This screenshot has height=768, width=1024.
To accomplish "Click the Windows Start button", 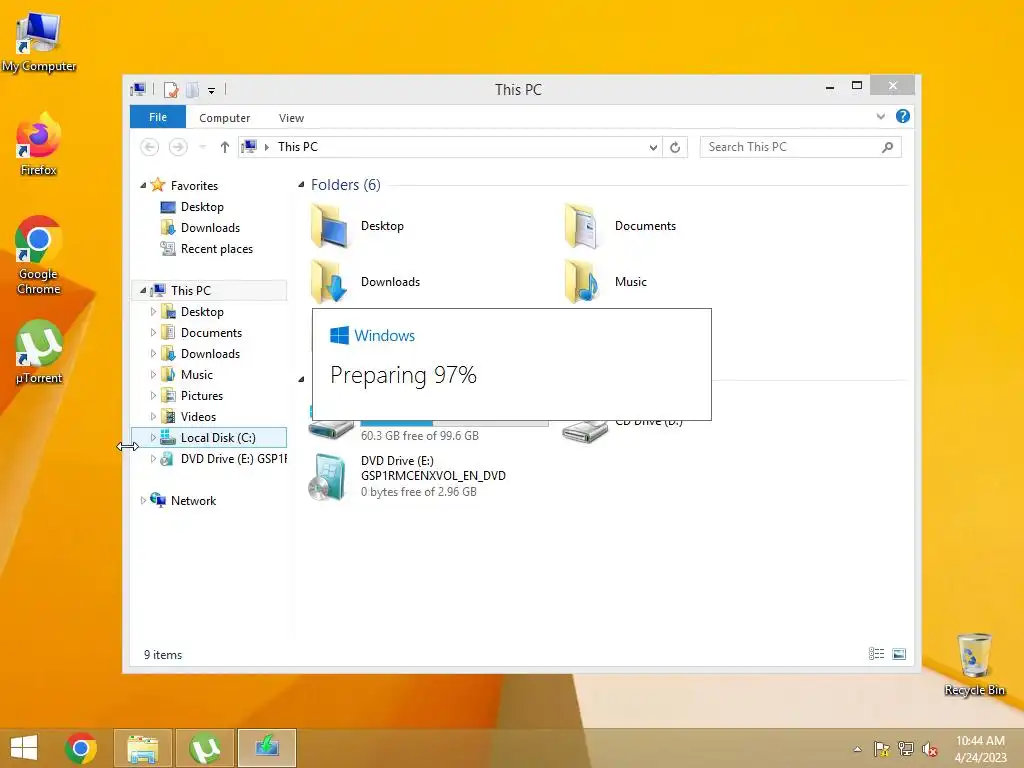I will pos(24,748).
